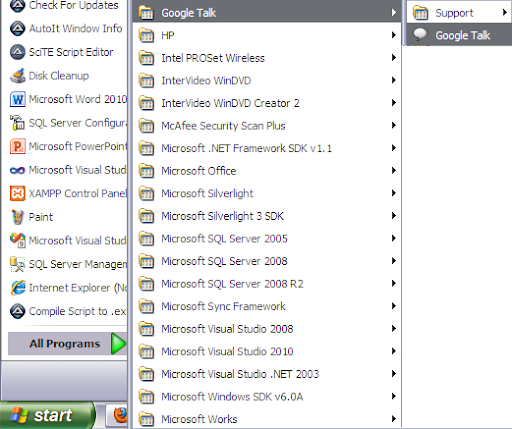Click the Microsoft Silverlight label
Image resolution: width=512 pixels, height=429 pixels.
point(207,193)
